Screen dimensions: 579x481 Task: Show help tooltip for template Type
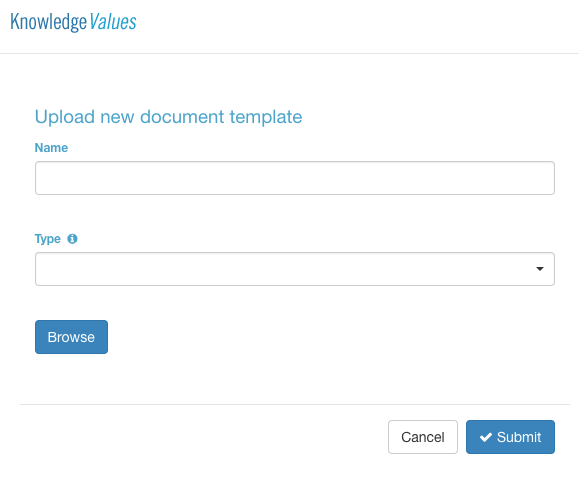(x=72, y=239)
